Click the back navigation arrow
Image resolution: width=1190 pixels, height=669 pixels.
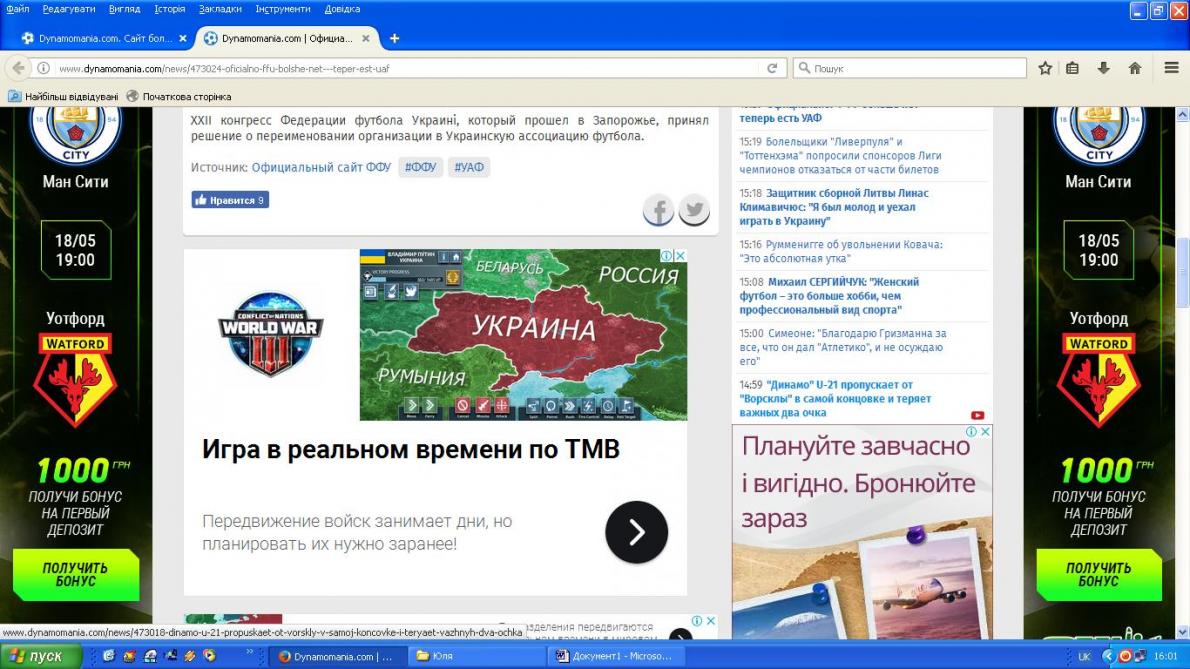(18, 68)
